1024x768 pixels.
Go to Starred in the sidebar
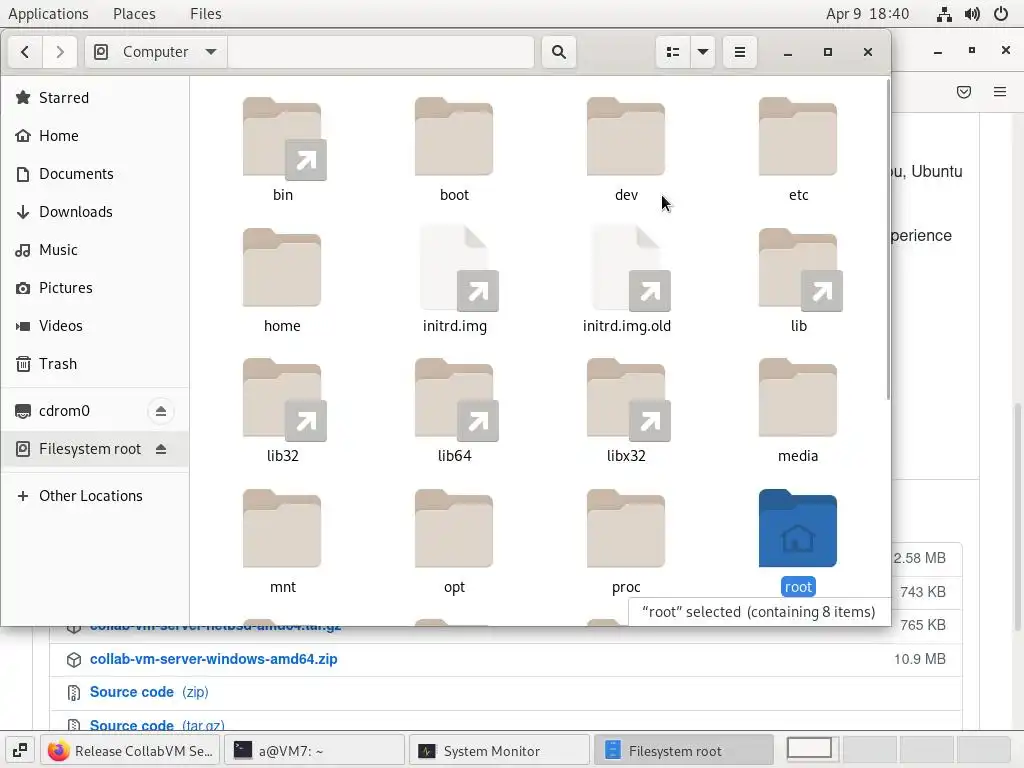click(x=95, y=97)
